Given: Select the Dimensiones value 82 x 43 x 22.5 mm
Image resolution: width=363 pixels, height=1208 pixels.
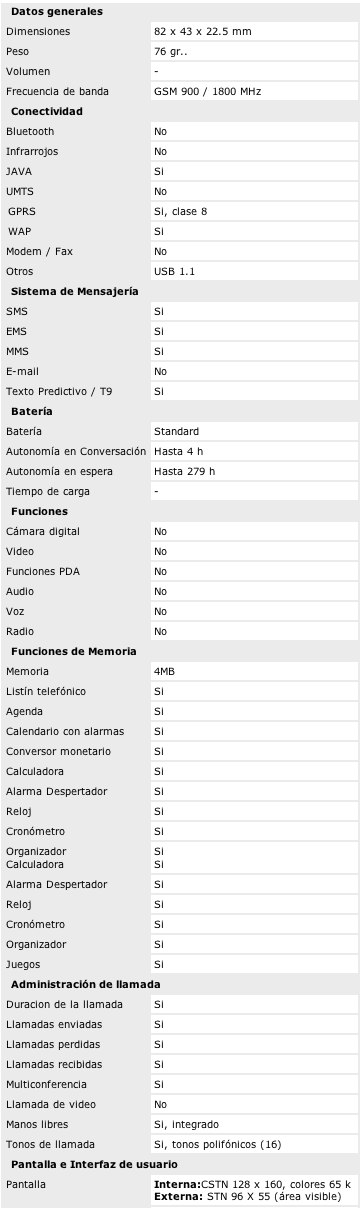Looking at the screenshot, I should click(202, 31).
